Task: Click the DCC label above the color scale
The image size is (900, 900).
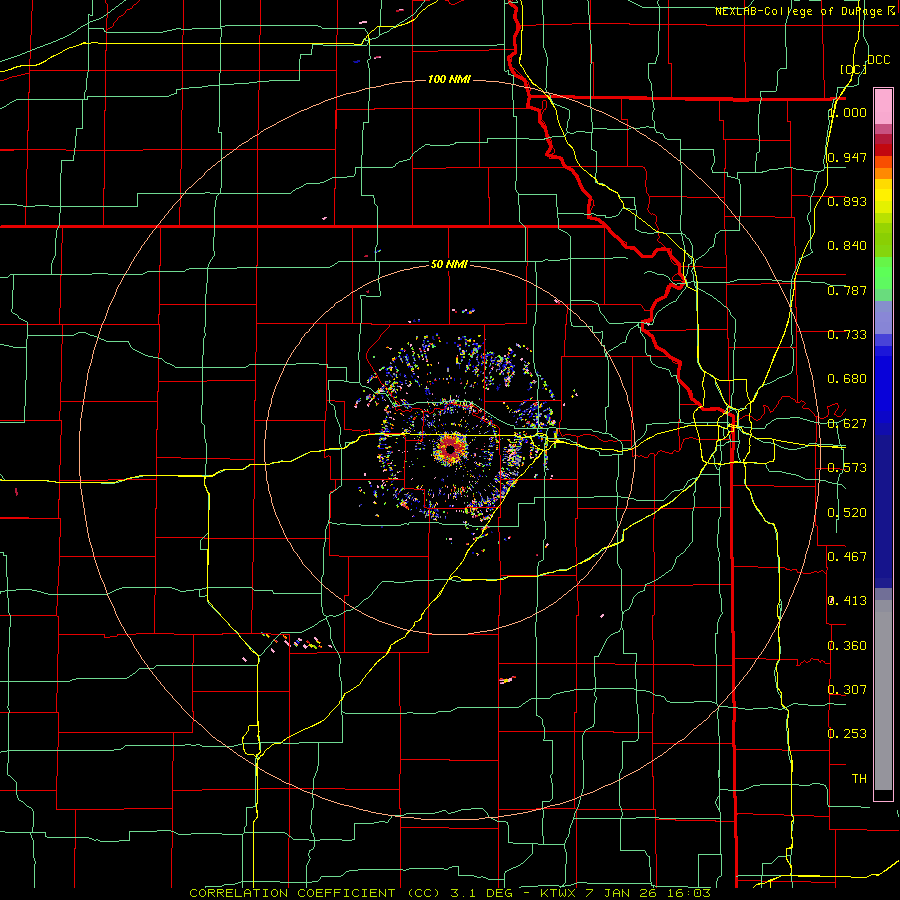Action: 878,60
